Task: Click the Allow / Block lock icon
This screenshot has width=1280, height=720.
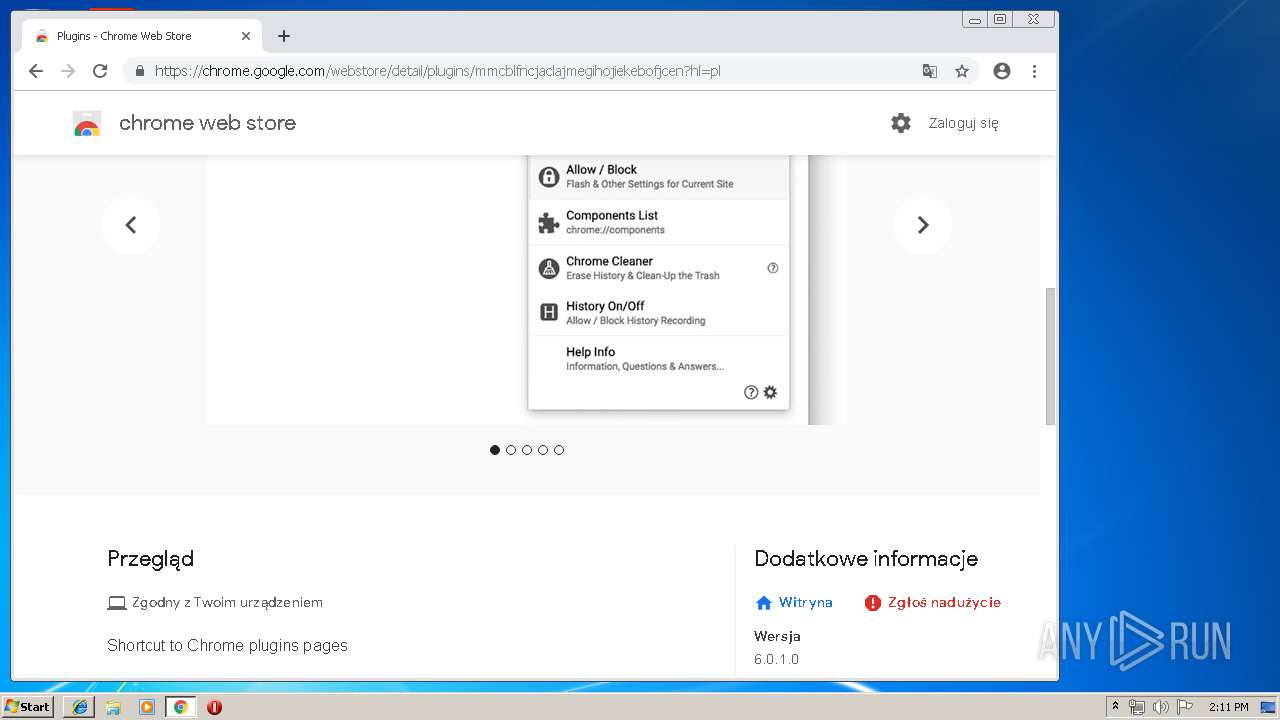Action: click(549, 177)
